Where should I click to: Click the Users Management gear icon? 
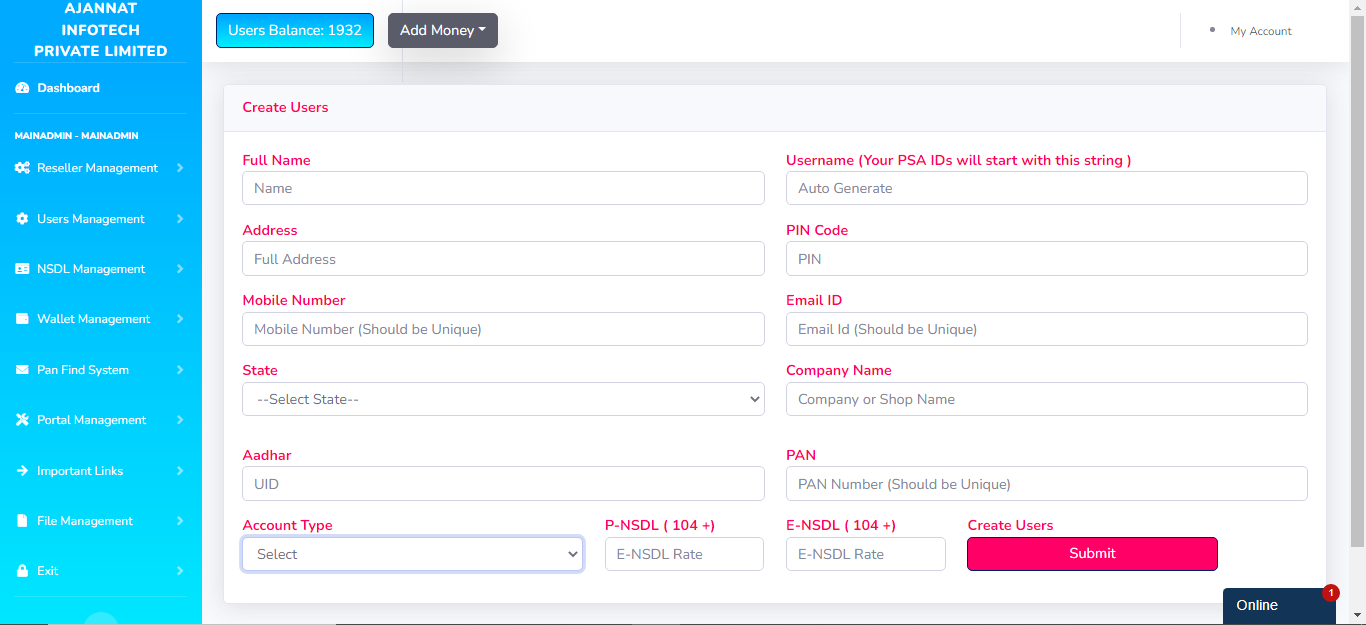click(x=22, y=219)
